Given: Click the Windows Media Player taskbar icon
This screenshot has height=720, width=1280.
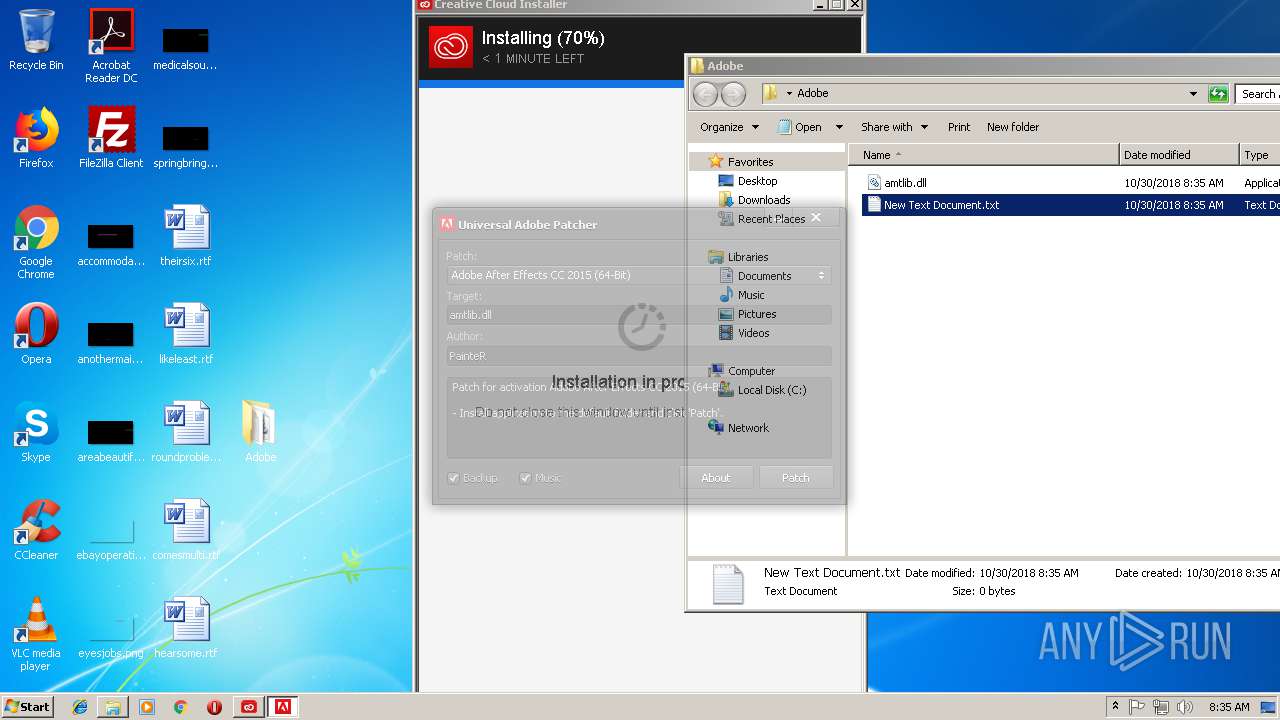Looking at the screenshot, I should pyautogui.click(x=147, y=707).
